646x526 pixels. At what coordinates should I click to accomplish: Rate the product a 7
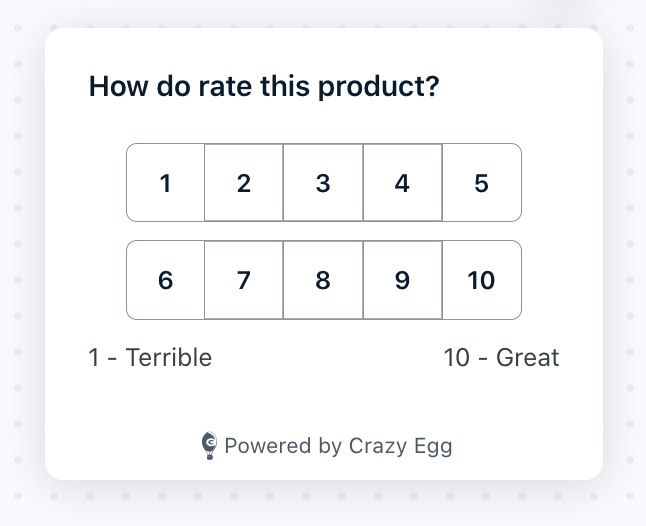(244, 280)
